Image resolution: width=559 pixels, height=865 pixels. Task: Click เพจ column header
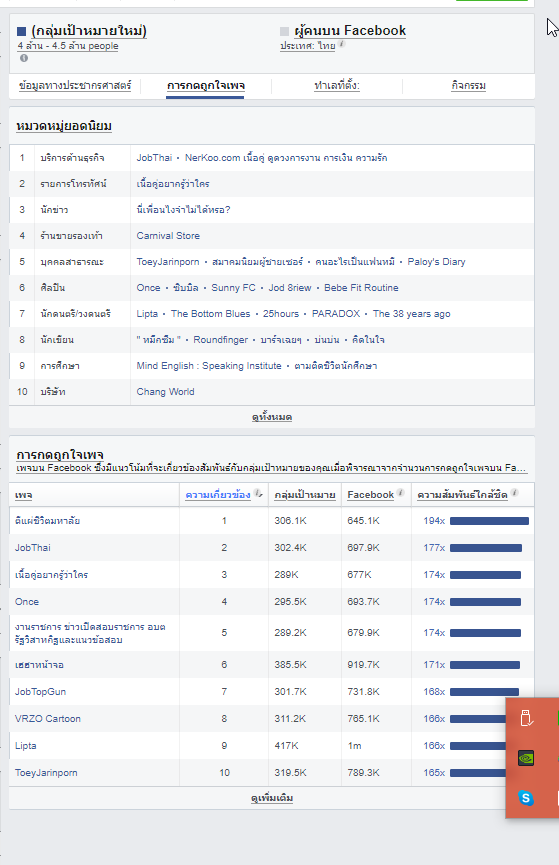coord(23,495)
